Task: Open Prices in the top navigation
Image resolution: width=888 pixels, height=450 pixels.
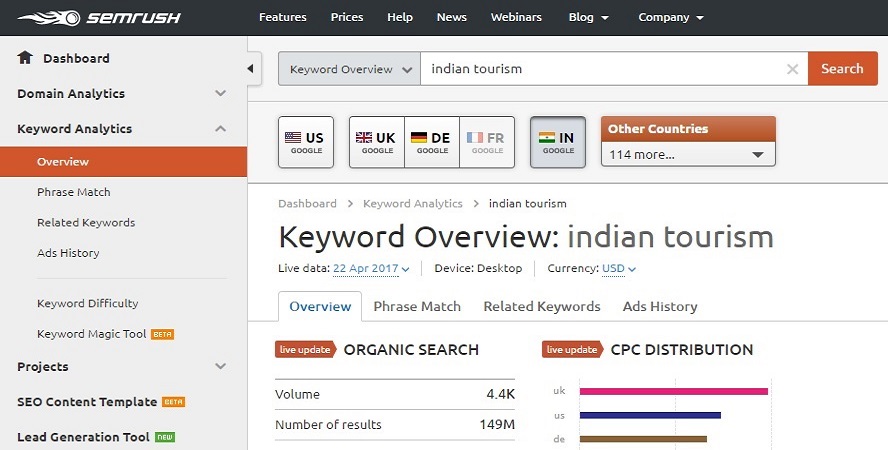Action: (x=347, y=18)
